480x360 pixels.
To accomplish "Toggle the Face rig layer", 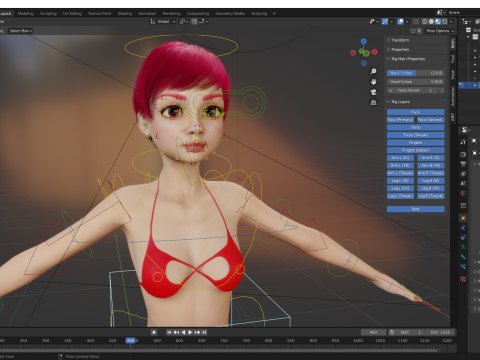I will (415, 112).
